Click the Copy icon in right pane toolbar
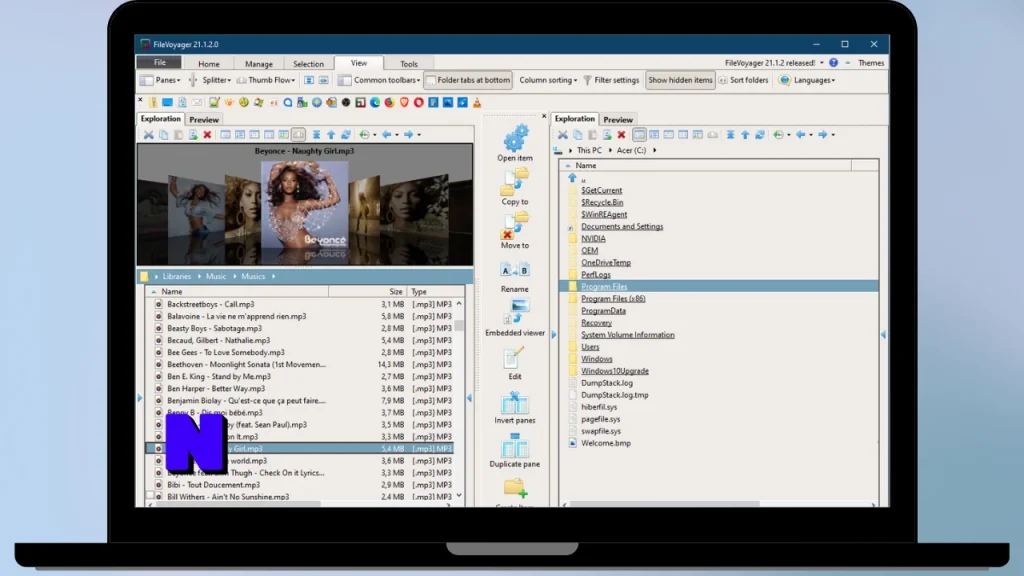This screenshot has height=576, width=1024. coord(578,135)
